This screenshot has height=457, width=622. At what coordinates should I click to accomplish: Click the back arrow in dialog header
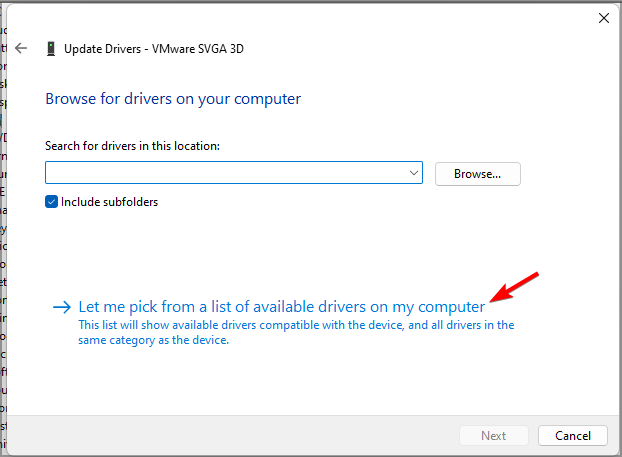coord(21,47)
